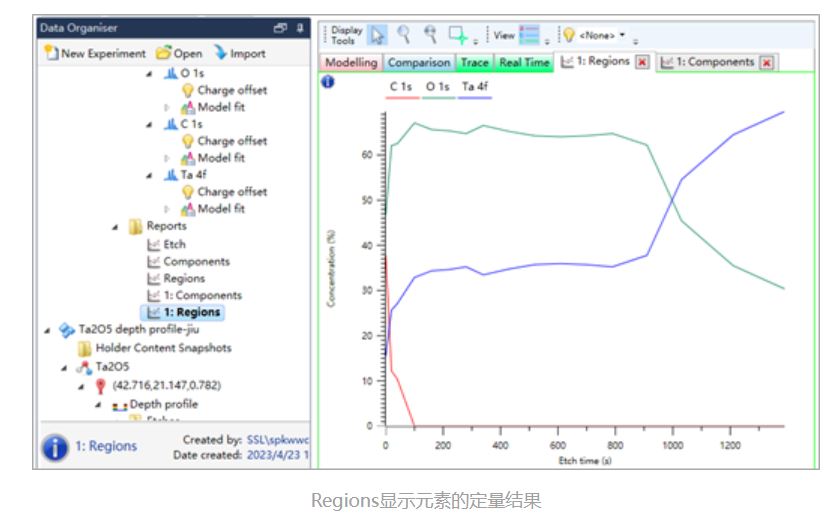Select the rectangle region add tool

tap(459, 36)
